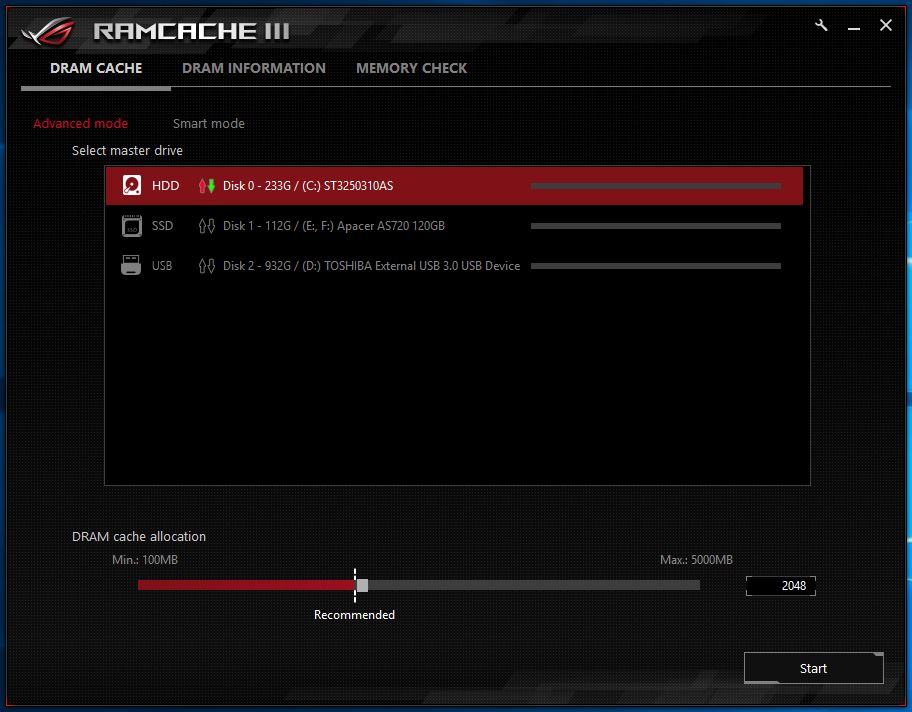This screenshot has height=712, width=912.
Task: Minimize the RAMCache III window
Action: pyautogui.click(x=854, y=27)
